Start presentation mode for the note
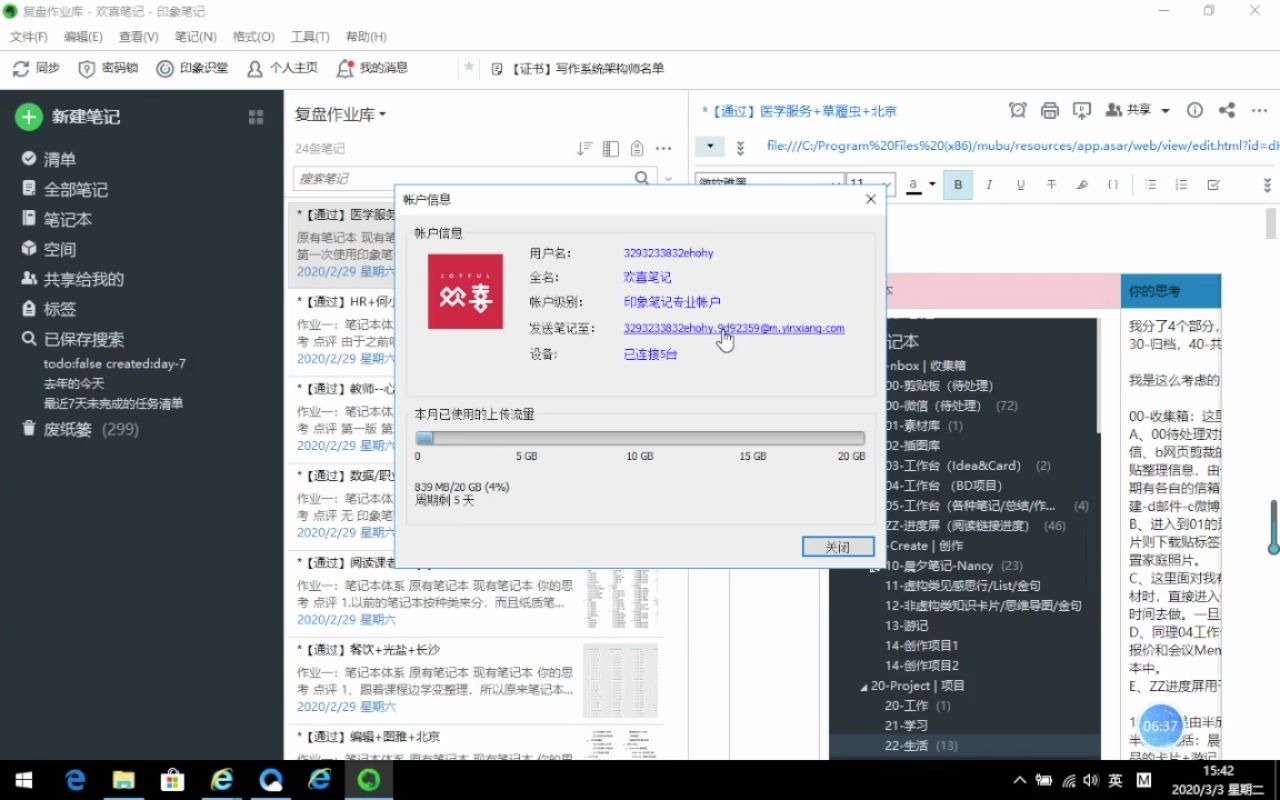Screen dimensions: 1280x800 pyautogui.click(x=1081, y=110)
